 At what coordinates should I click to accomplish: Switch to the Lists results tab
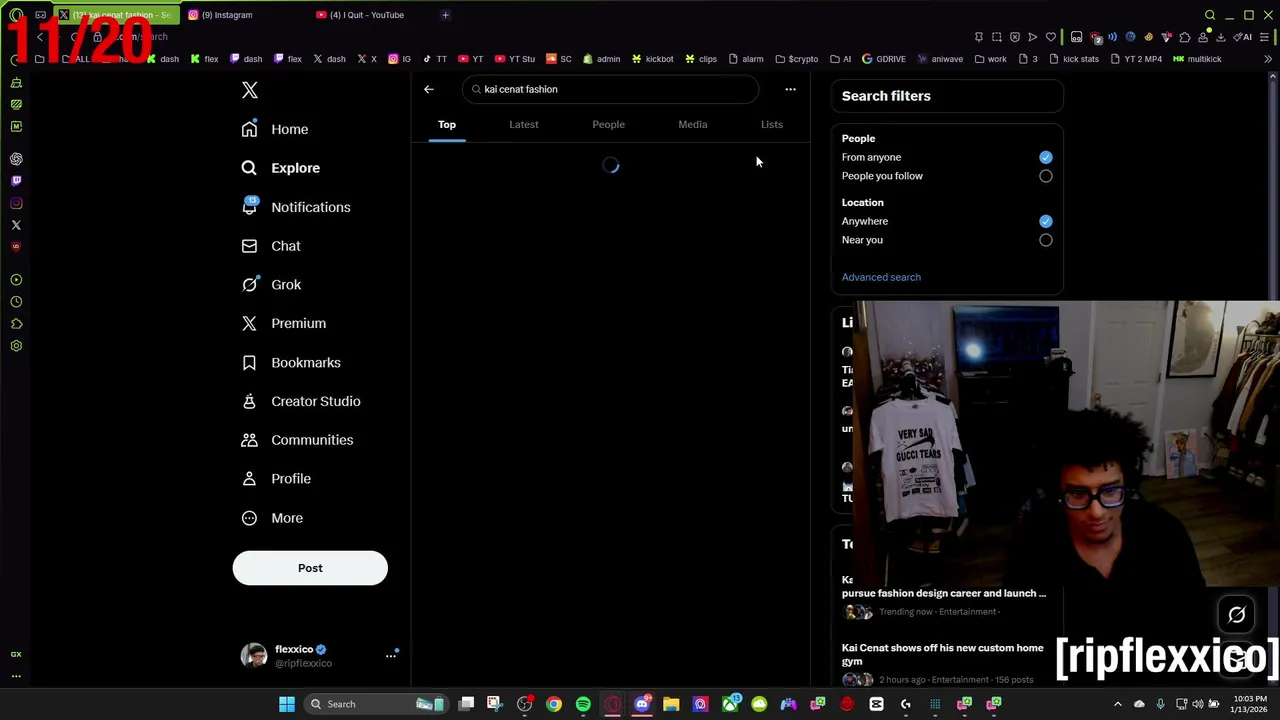click(772, 125)
